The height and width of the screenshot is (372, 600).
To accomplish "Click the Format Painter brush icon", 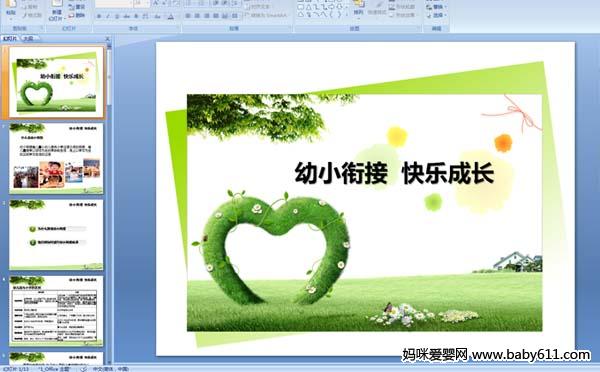I will coord(32,15).
